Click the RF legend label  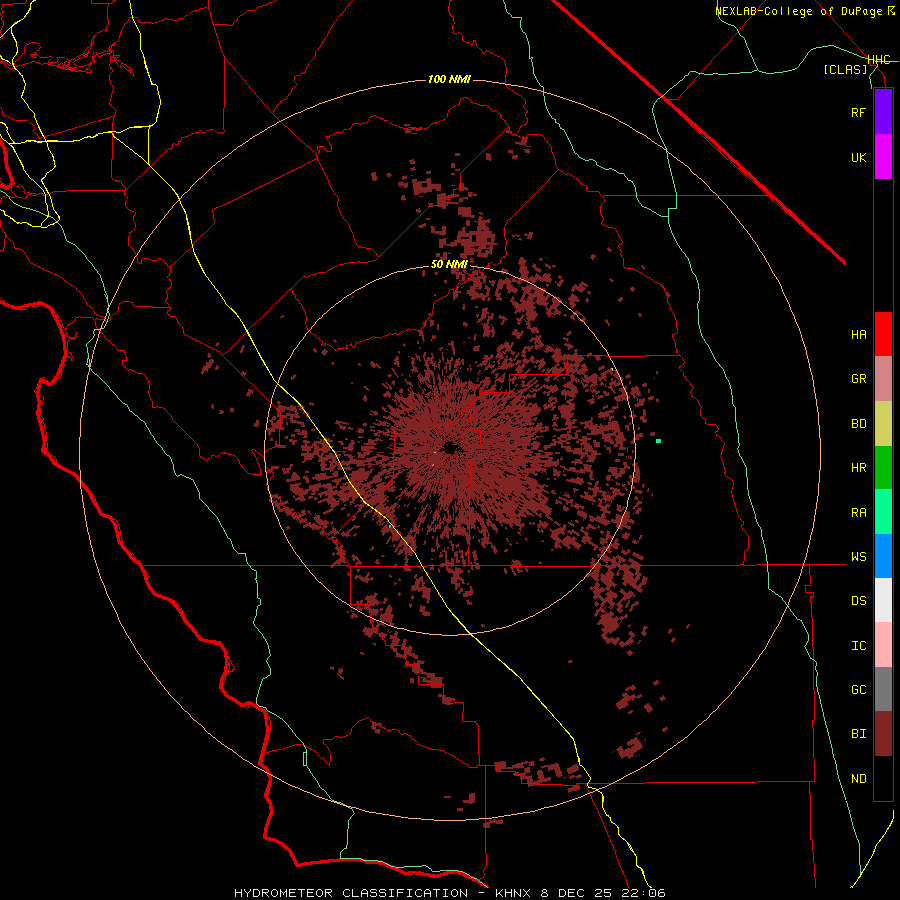[x=859, y=112]
